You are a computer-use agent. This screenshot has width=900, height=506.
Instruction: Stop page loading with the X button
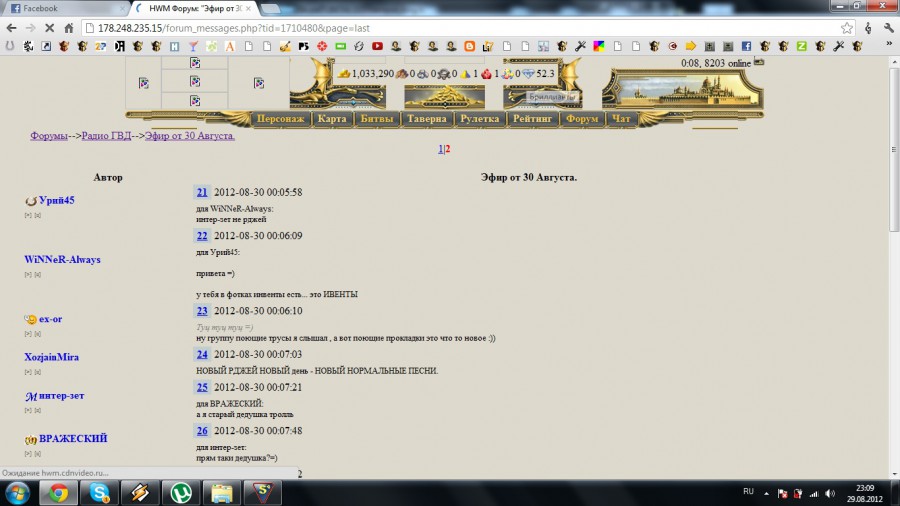coord(48,28)
